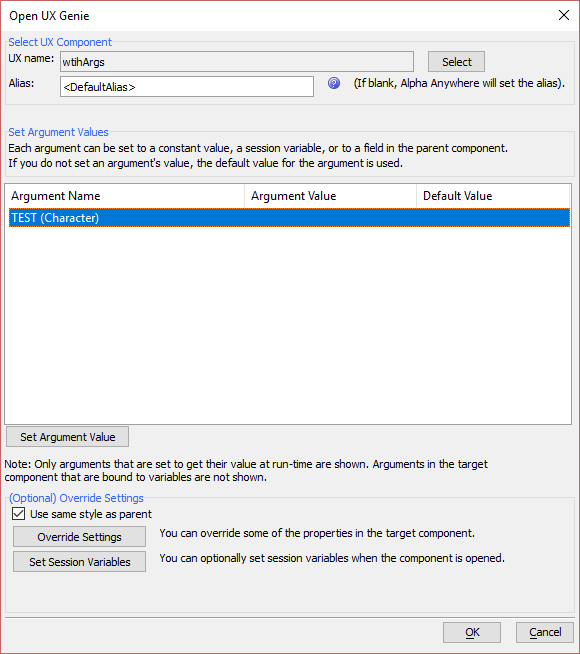
Task: Click into the Alias input field
Action: tap(187, 86)
